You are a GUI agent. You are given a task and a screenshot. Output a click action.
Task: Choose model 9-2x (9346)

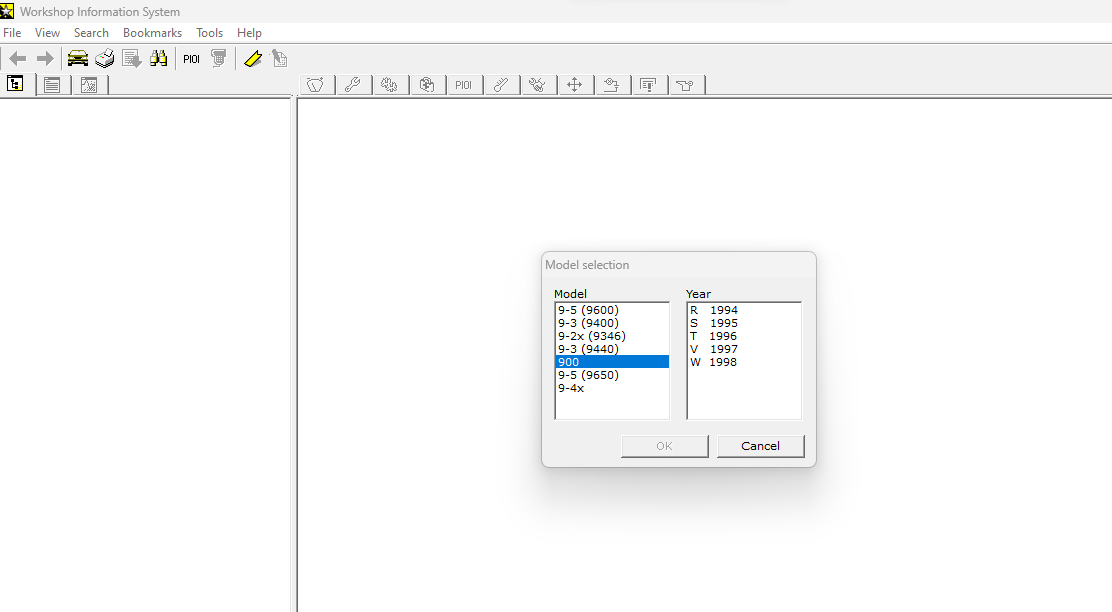coord(592,336)
